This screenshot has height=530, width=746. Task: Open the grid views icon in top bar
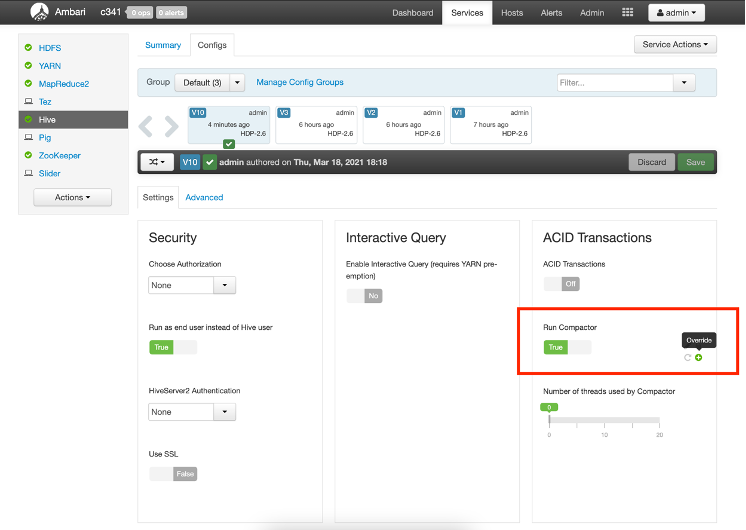(x=627, y=12)
